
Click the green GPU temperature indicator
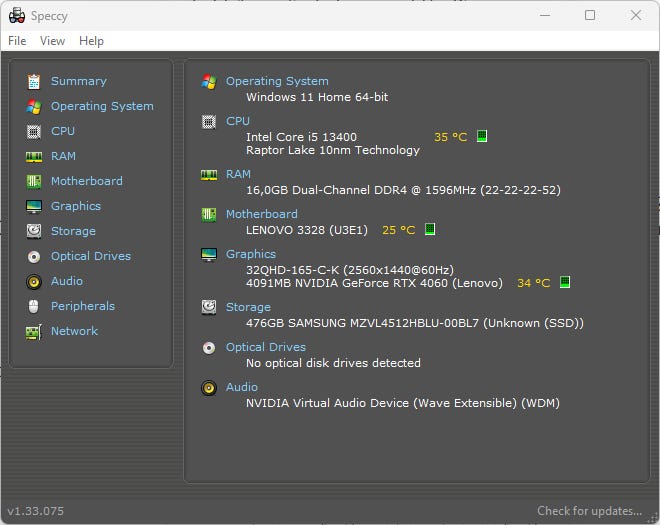pos(564,283)
